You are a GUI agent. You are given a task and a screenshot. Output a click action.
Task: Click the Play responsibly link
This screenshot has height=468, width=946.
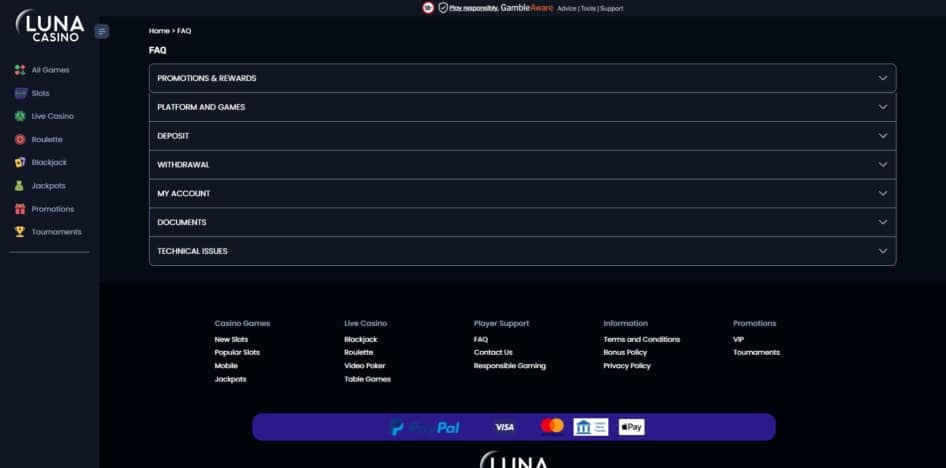[474, 8]
